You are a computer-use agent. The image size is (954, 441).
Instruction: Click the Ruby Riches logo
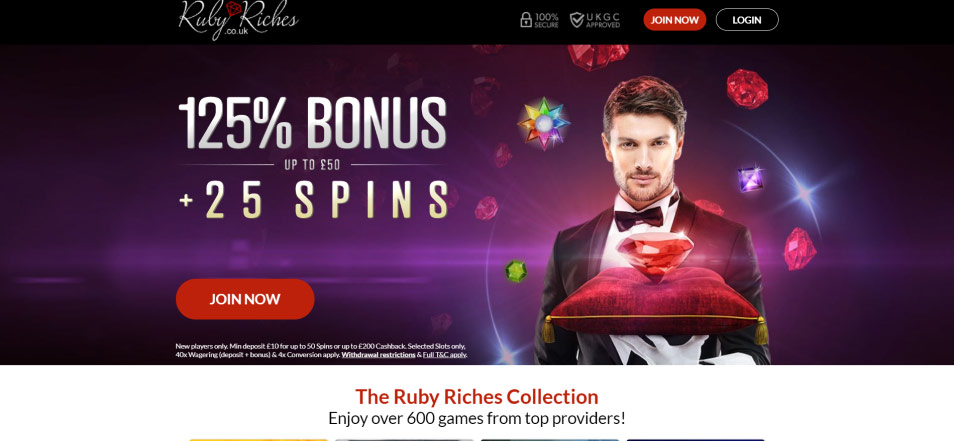(238, 20)
